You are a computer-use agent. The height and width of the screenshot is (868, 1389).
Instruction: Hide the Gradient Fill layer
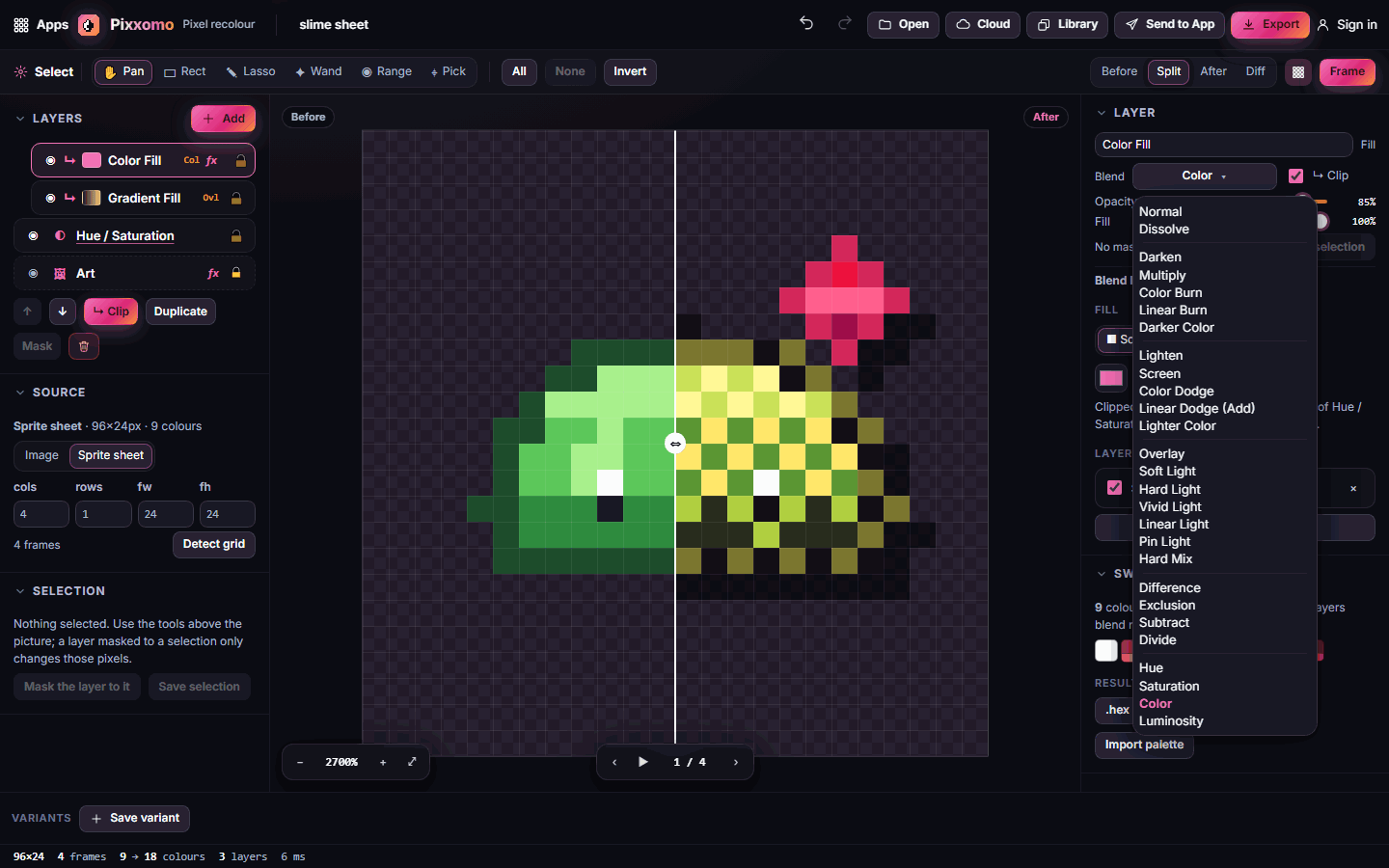50,198
